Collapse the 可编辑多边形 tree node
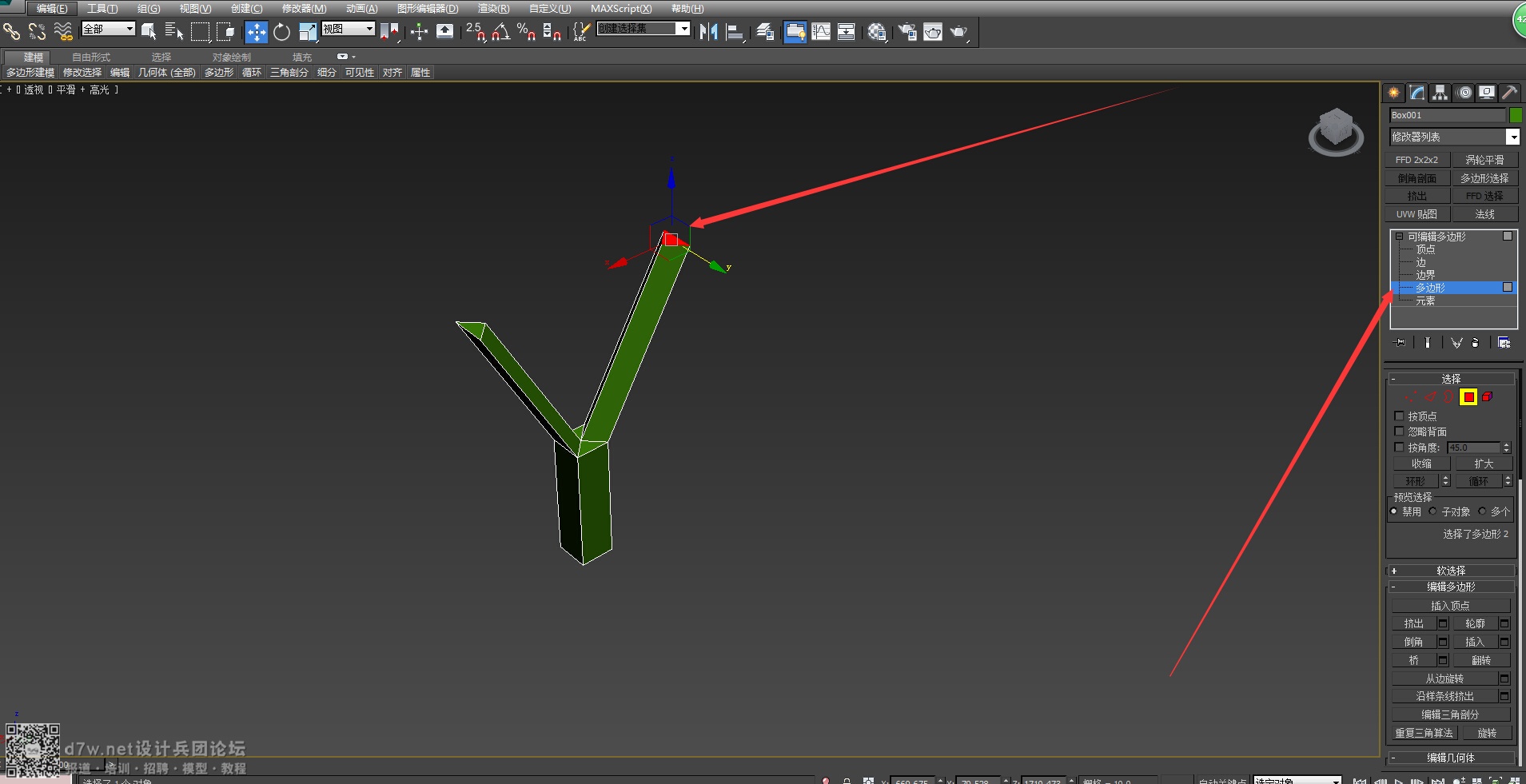The height and width of the screenshot is (784, 1526). pos(1399,237)
